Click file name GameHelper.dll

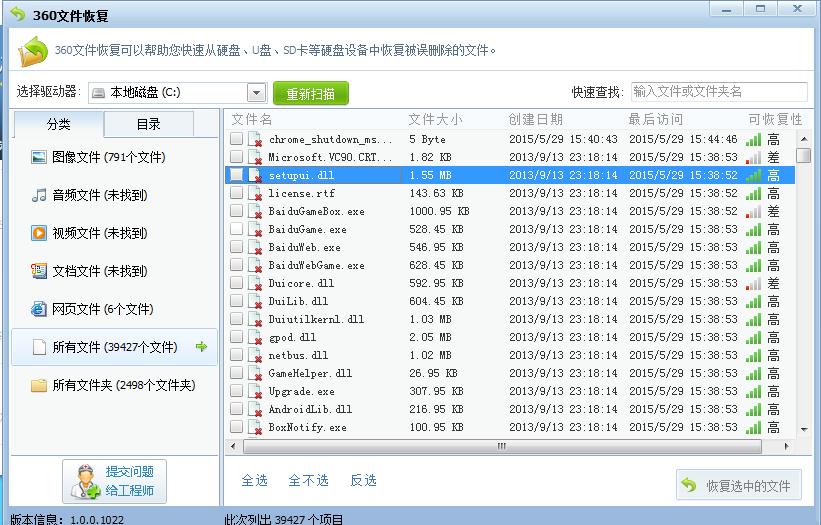coord(310,373)
